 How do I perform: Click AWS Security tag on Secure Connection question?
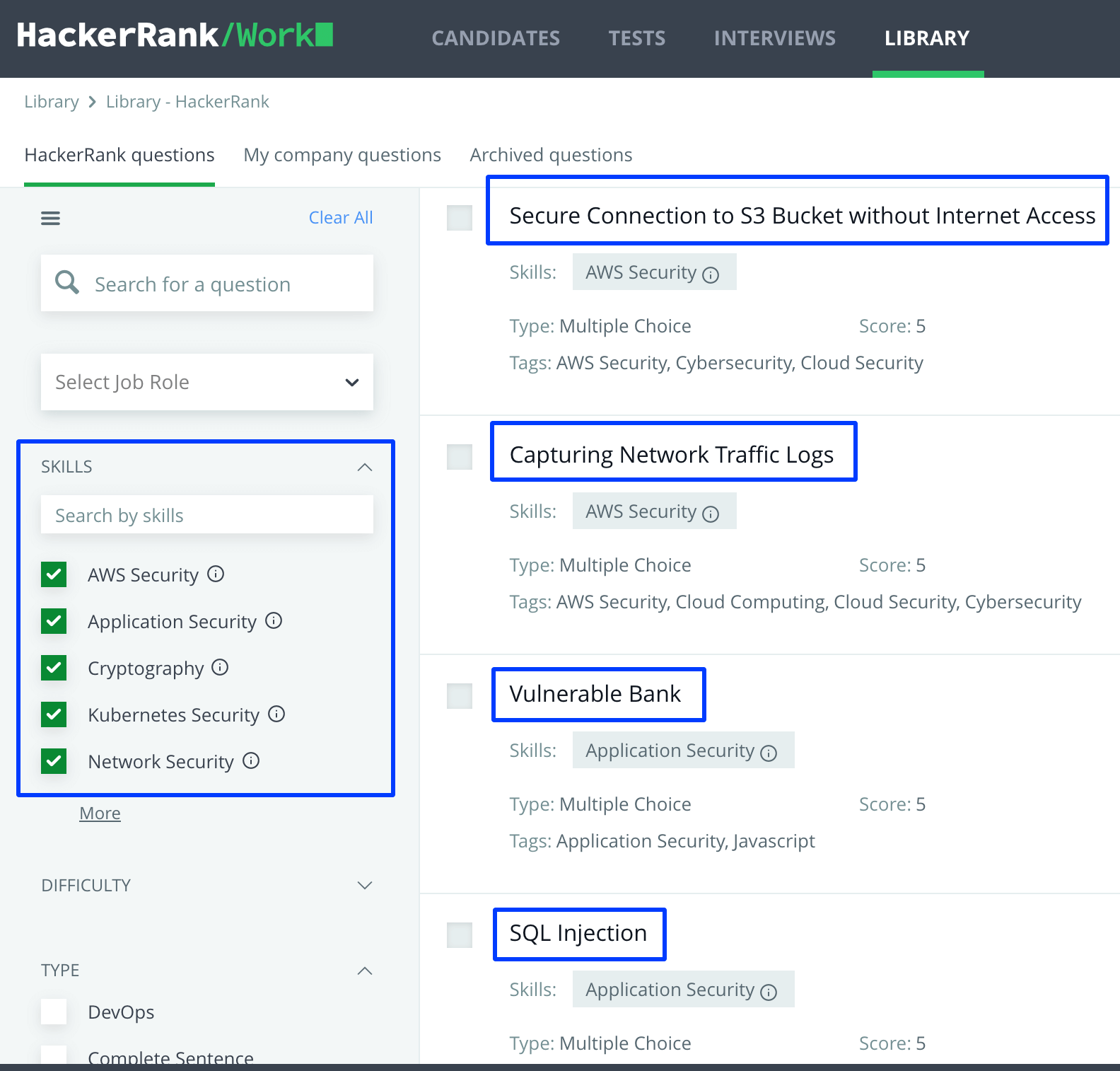point(655,272)
